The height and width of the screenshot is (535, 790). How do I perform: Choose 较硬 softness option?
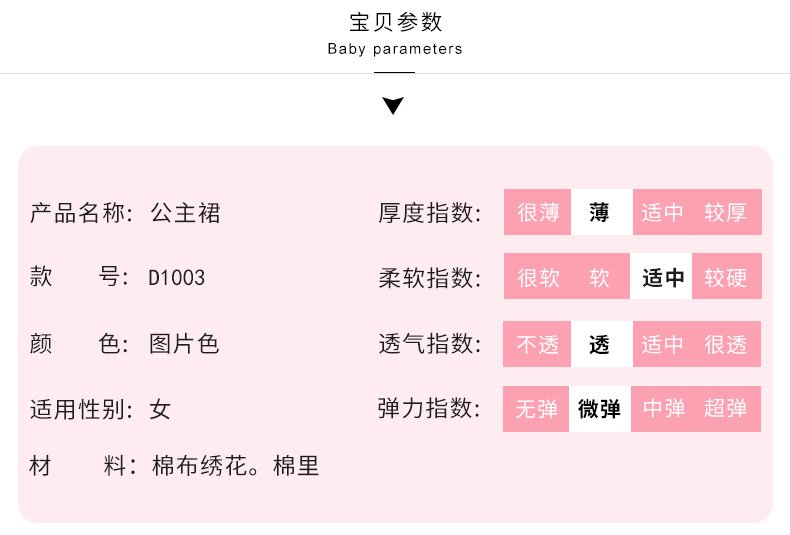(726, 278)
